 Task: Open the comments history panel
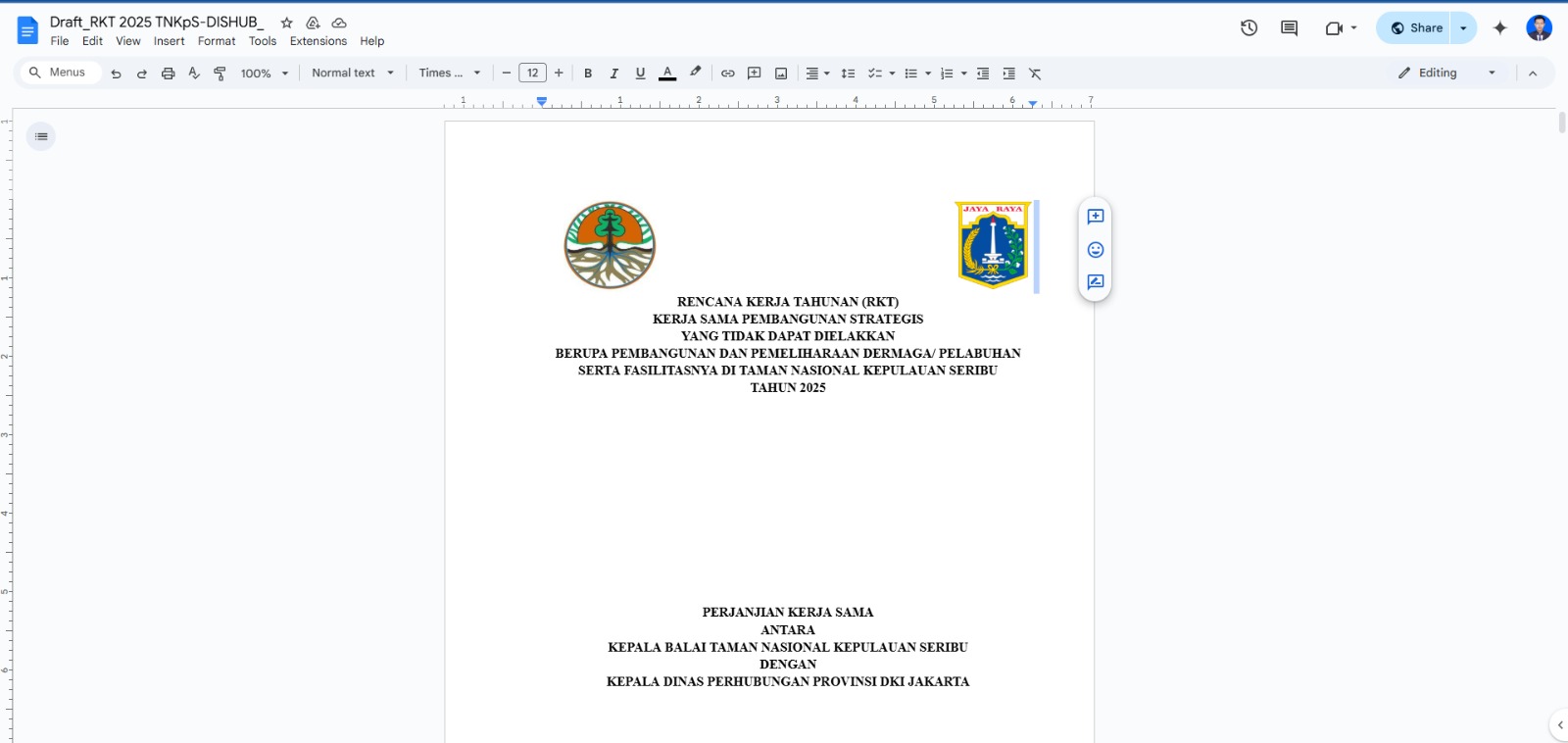pyautogui.click(x=1289, y=28)
